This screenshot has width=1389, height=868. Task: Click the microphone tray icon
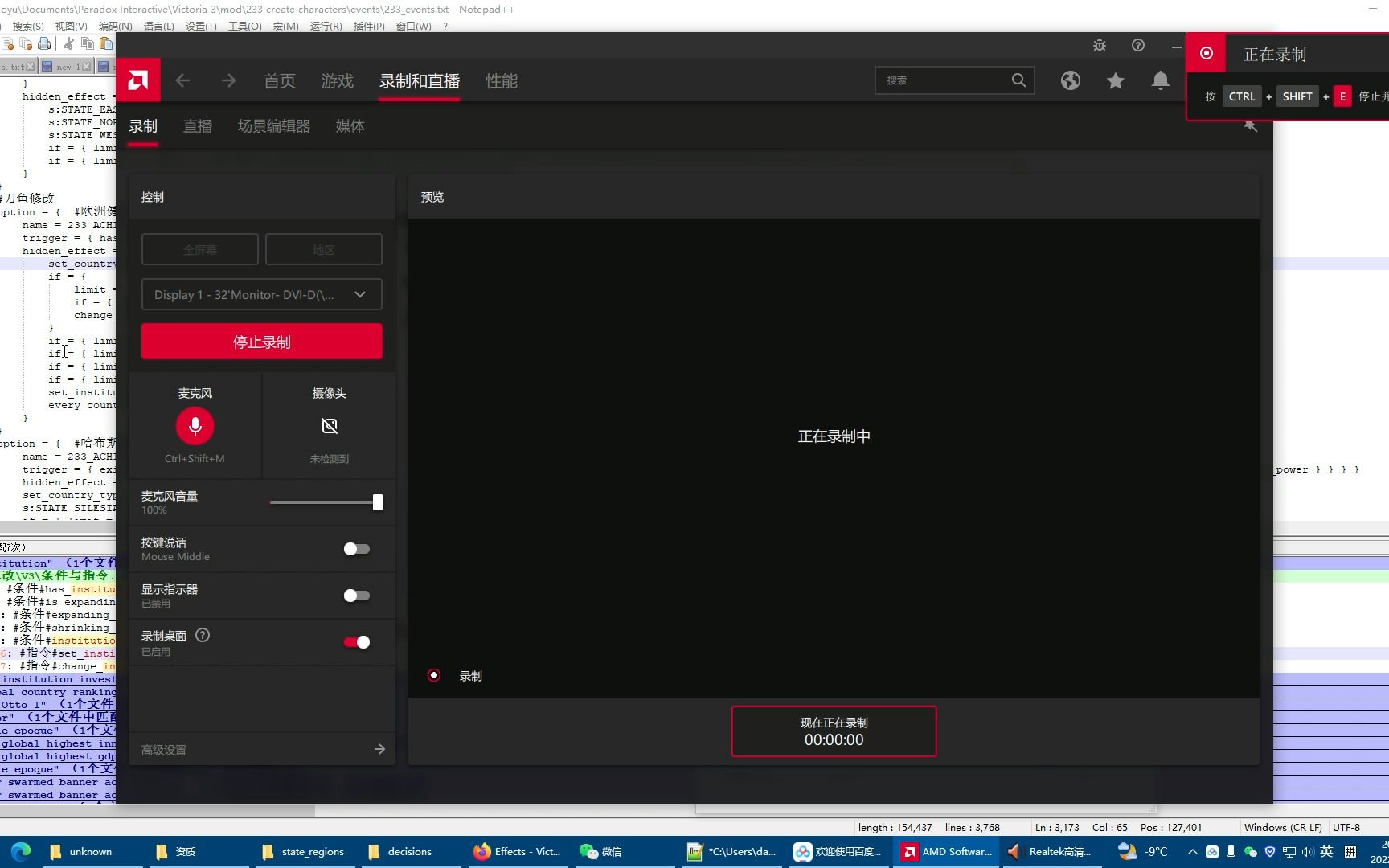tap(1231, 851)
